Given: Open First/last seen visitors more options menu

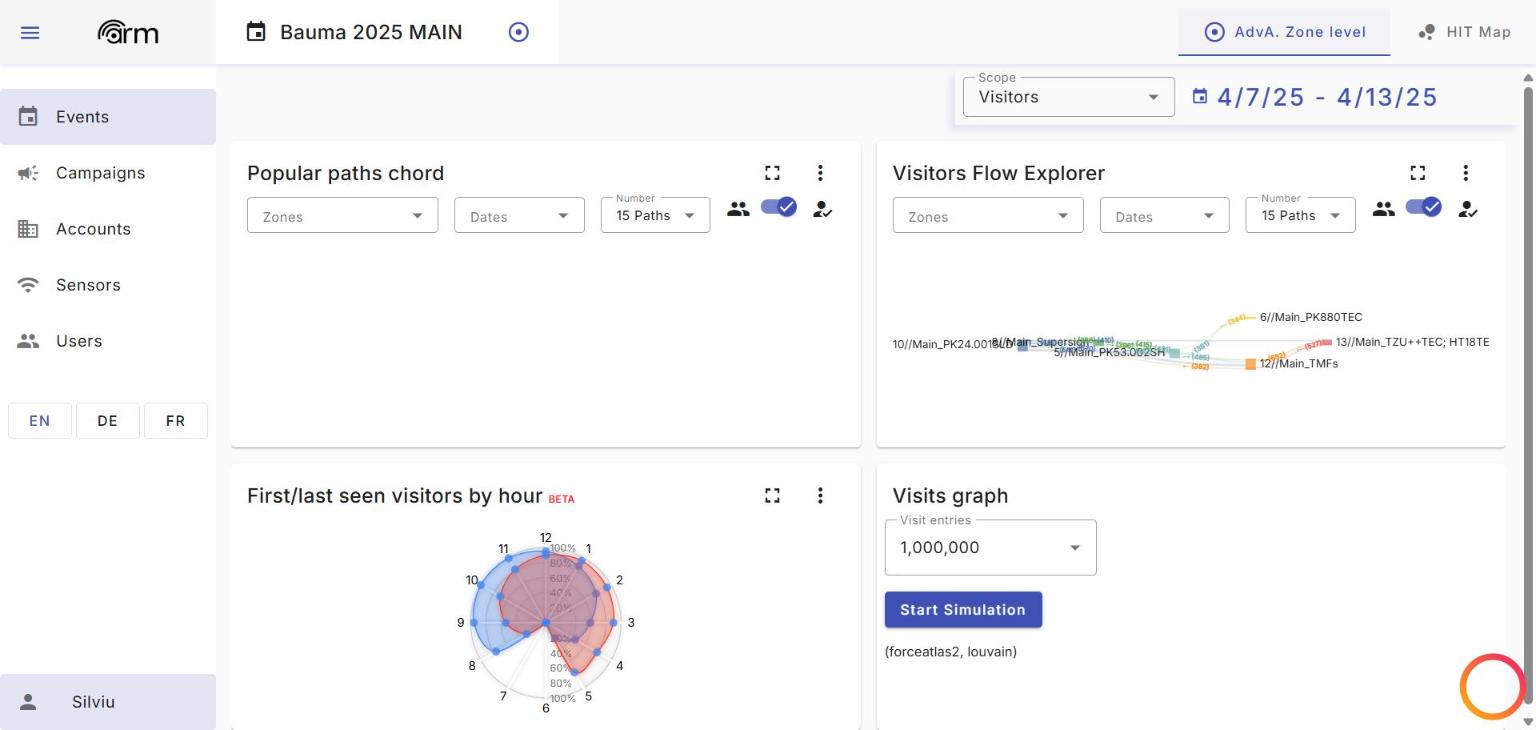Looking at the screenshot, I should pos(820,496).
